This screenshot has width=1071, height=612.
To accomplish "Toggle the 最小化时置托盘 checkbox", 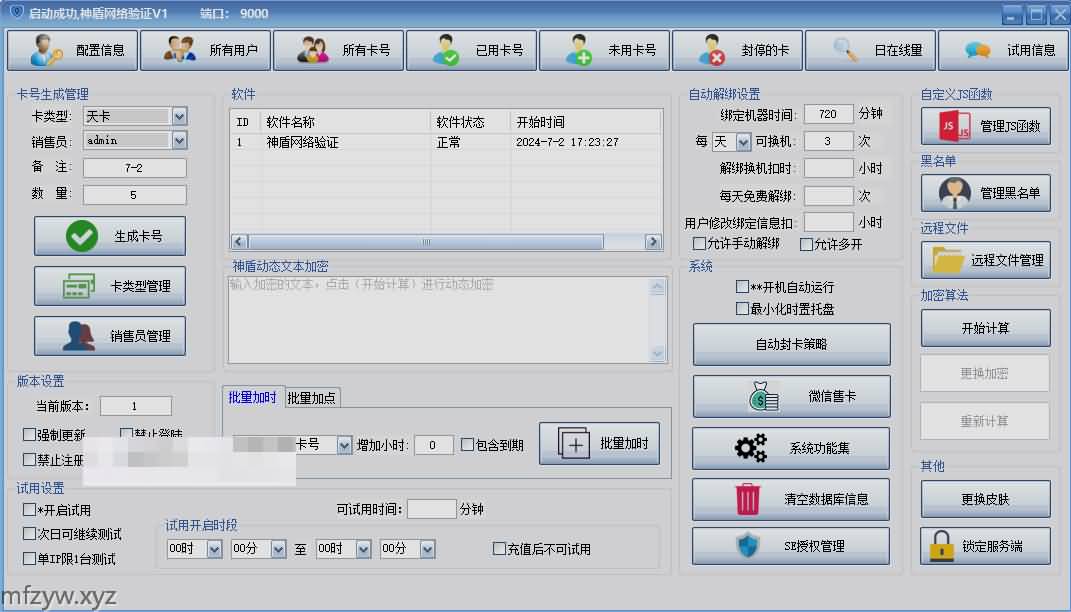I will (x=743, y=309).
